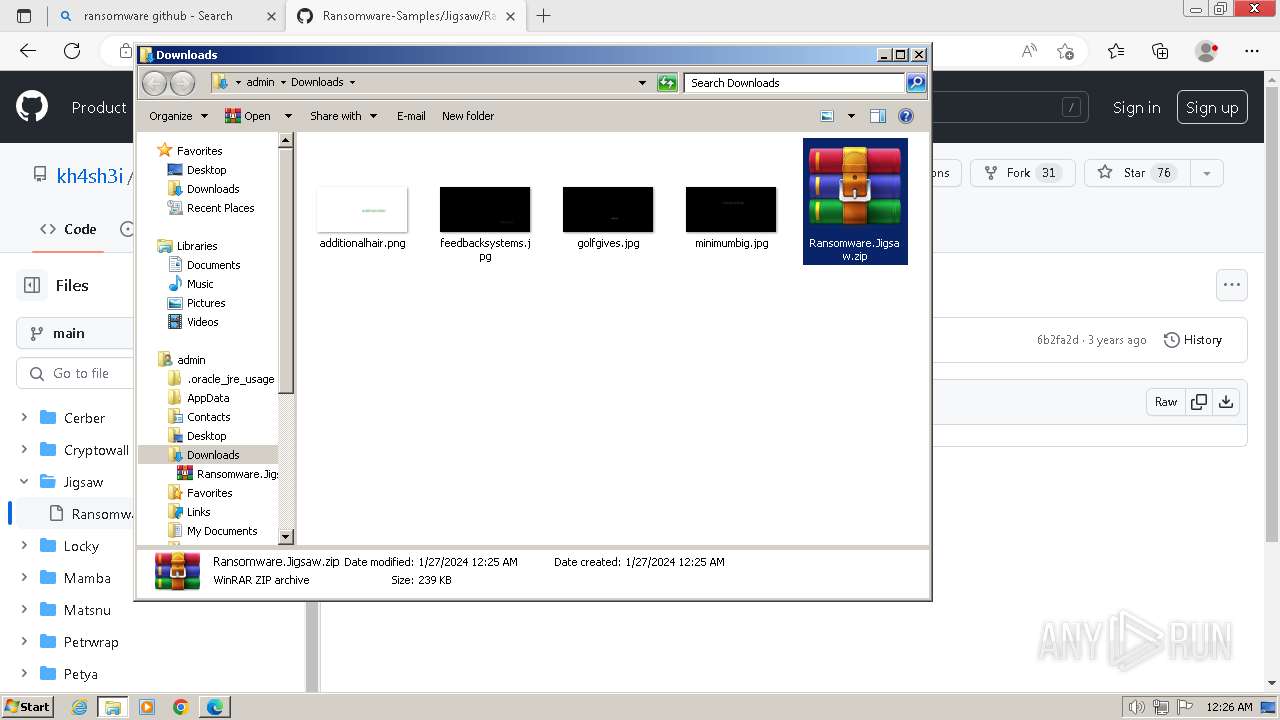The image size is (1280, 720).
Task: Open the address bar history dropdown
Action: pos(642,83)
